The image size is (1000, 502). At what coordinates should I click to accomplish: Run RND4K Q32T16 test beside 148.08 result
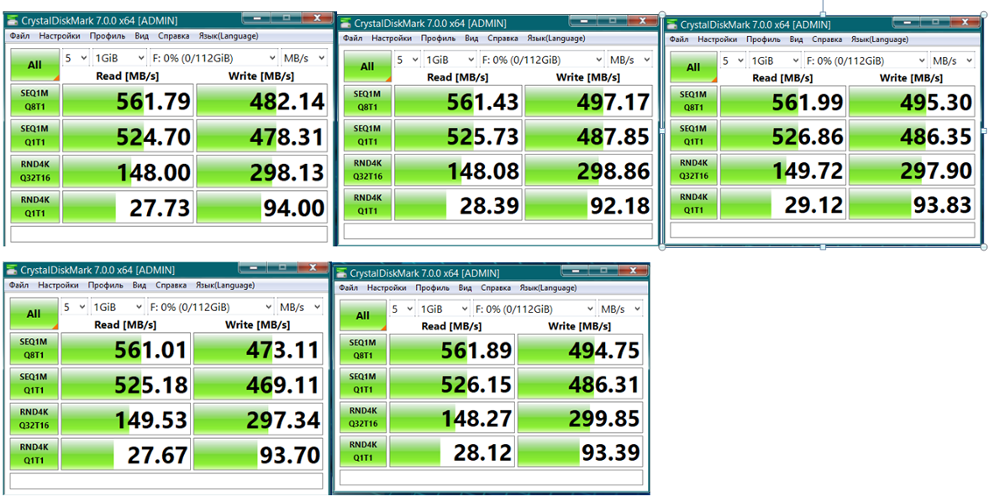point(367,170)
